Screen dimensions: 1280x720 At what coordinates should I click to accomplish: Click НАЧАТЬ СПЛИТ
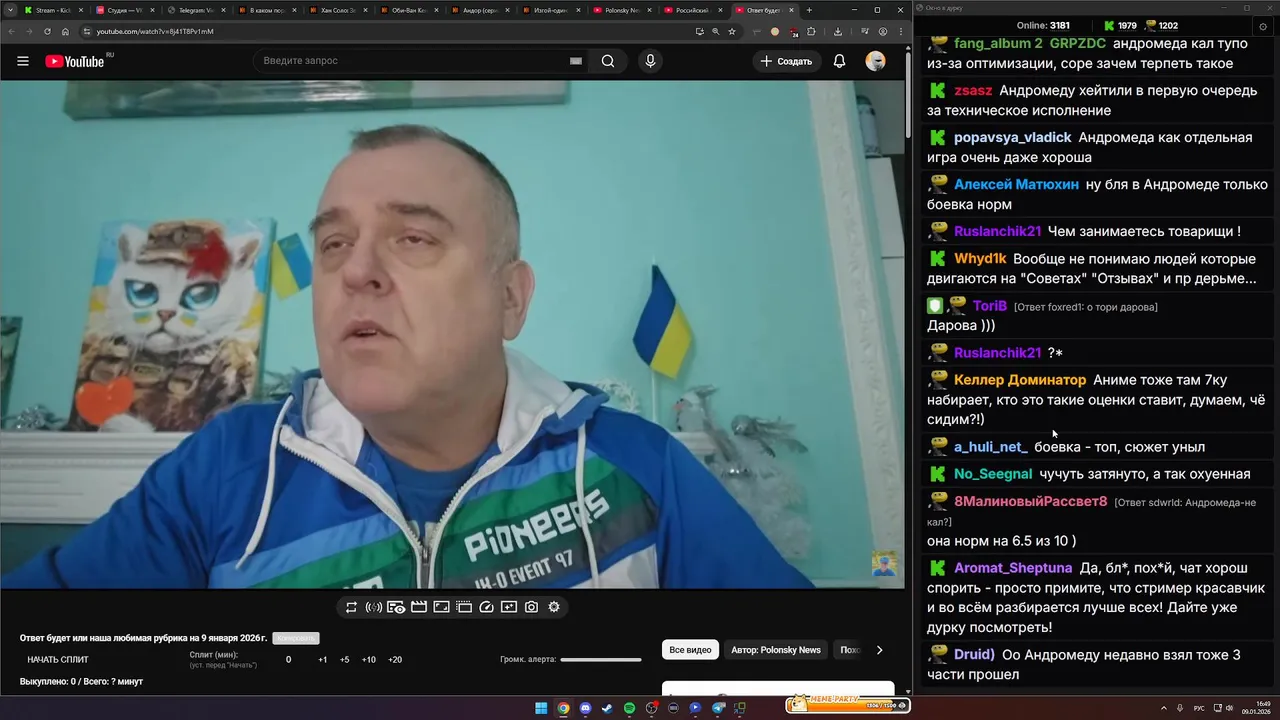point(58,660)
